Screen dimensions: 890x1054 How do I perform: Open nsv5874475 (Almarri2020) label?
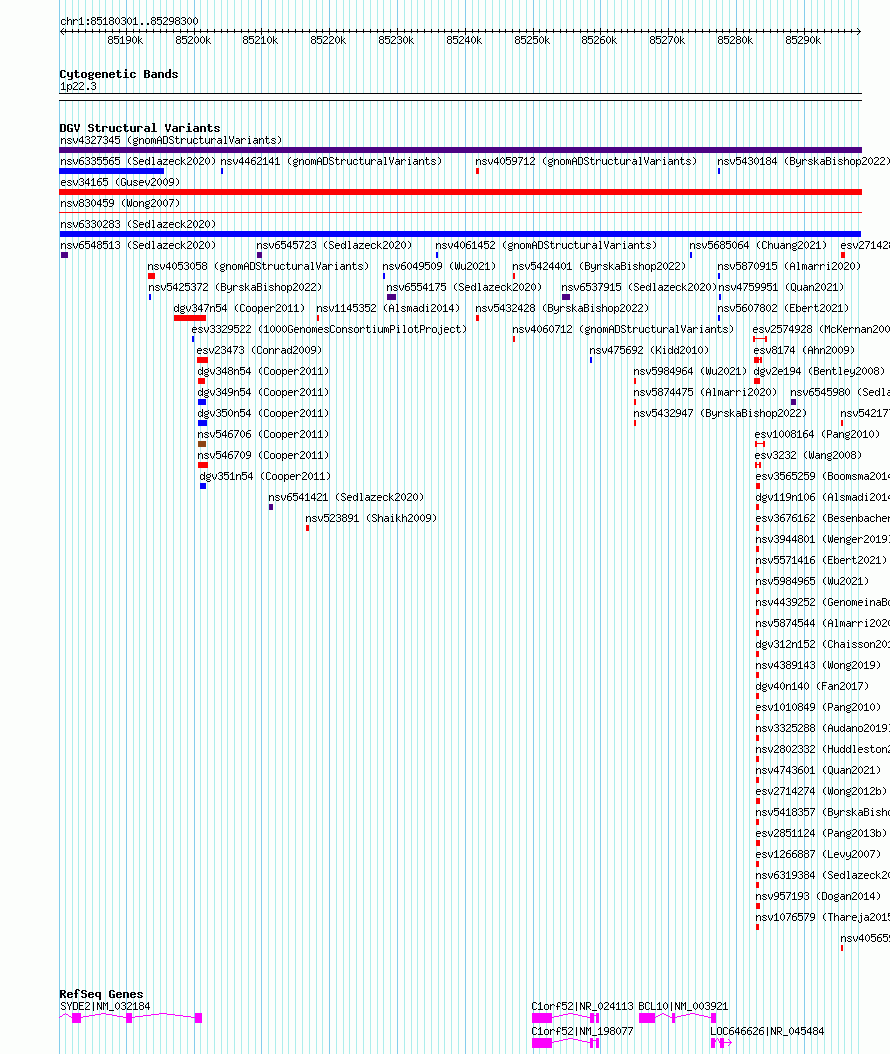704,392
